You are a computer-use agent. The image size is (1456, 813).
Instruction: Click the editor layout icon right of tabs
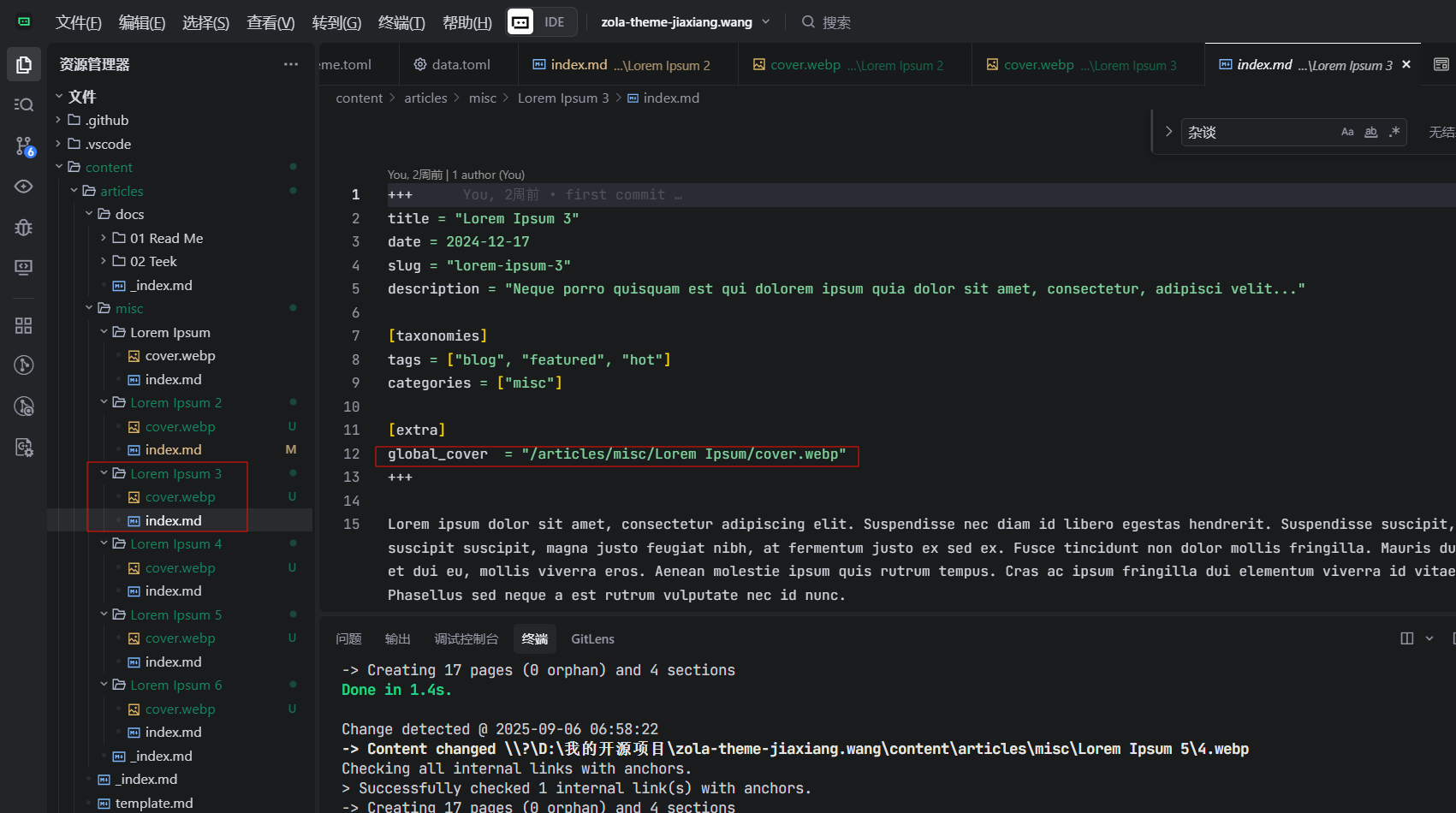click(x=1441, y=64)
